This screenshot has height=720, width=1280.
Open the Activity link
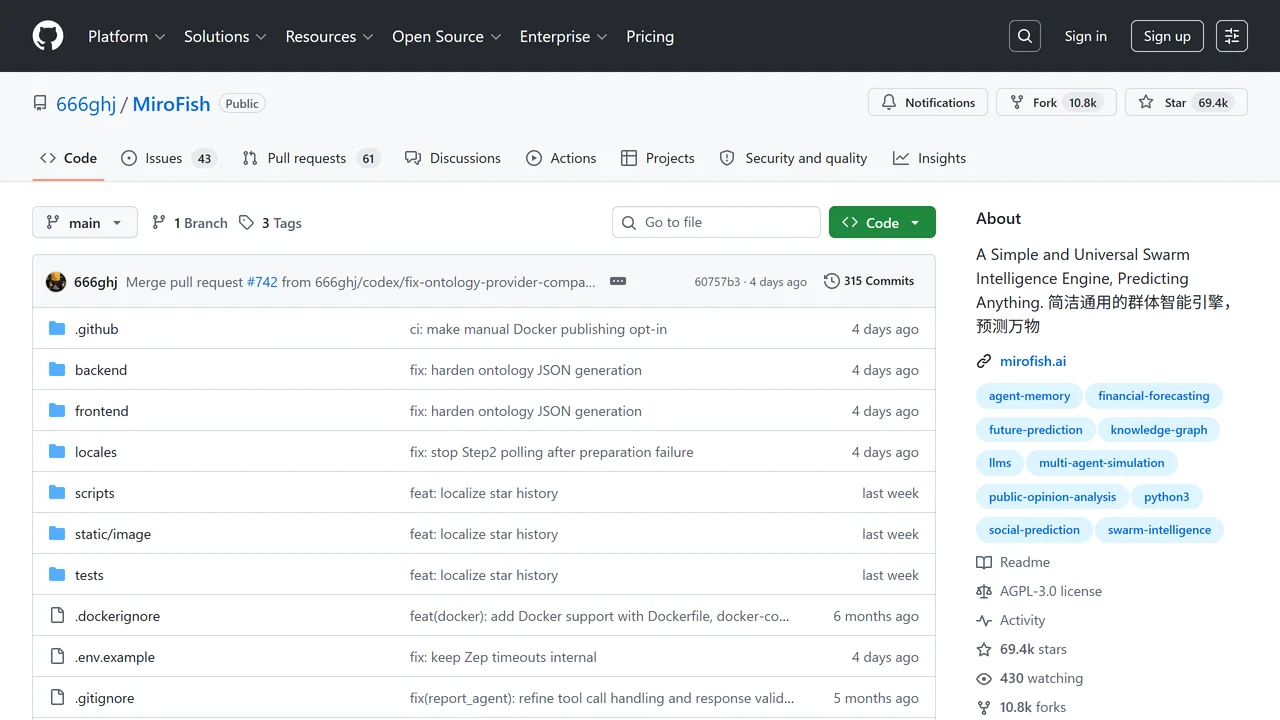(1011, 620)
